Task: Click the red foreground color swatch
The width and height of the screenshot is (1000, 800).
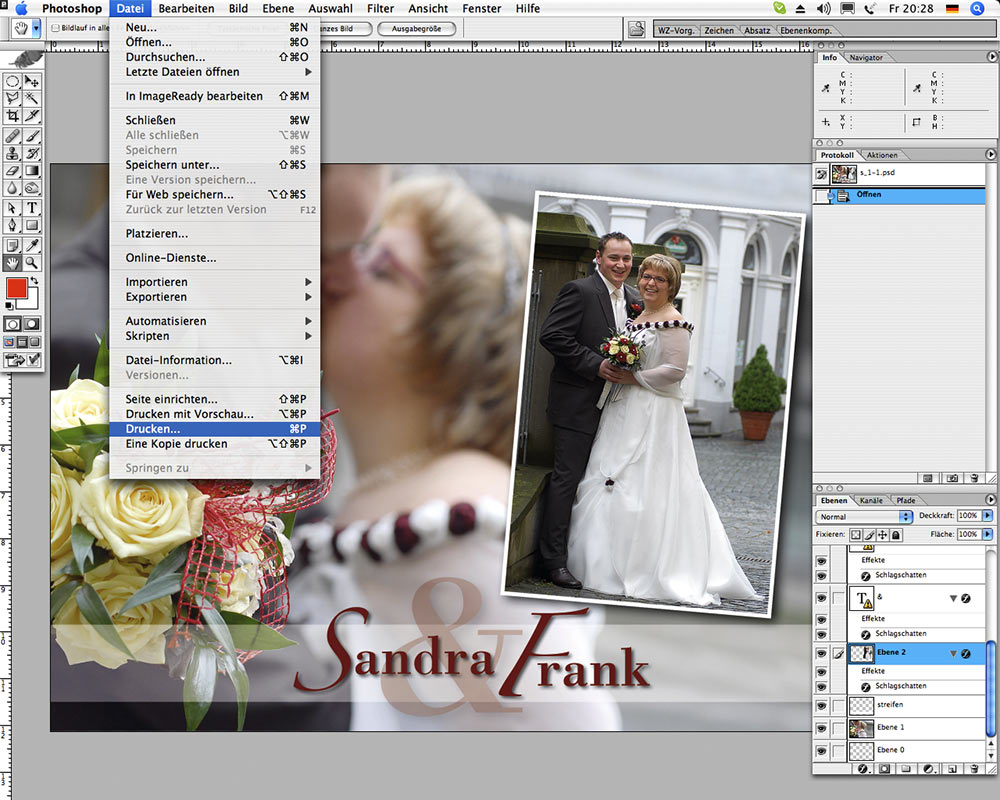Action: click(x=16, y=288)
